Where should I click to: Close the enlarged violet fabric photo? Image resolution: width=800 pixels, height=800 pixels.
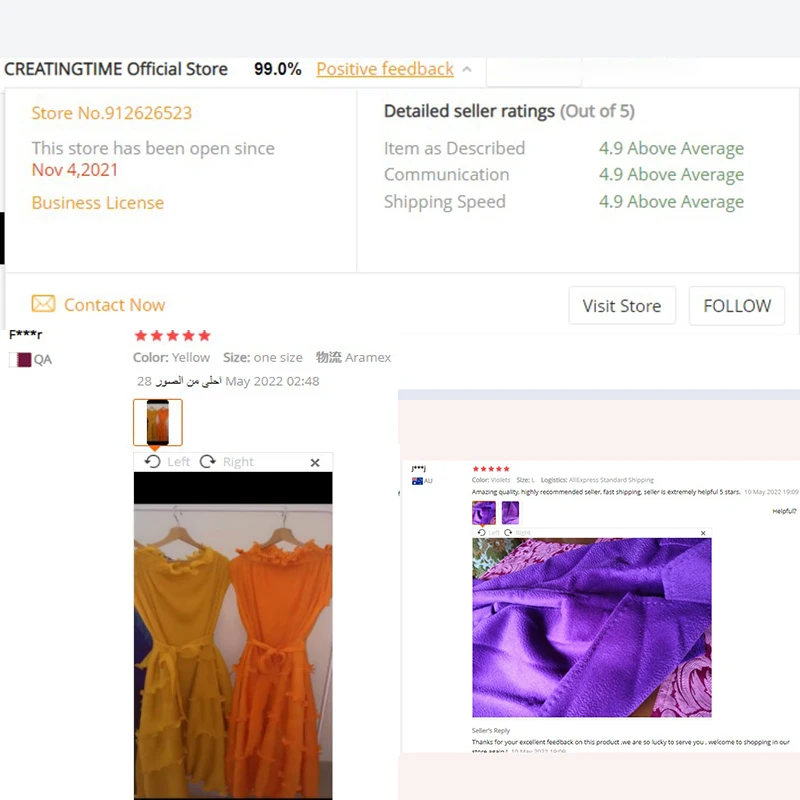click(703, 533)
